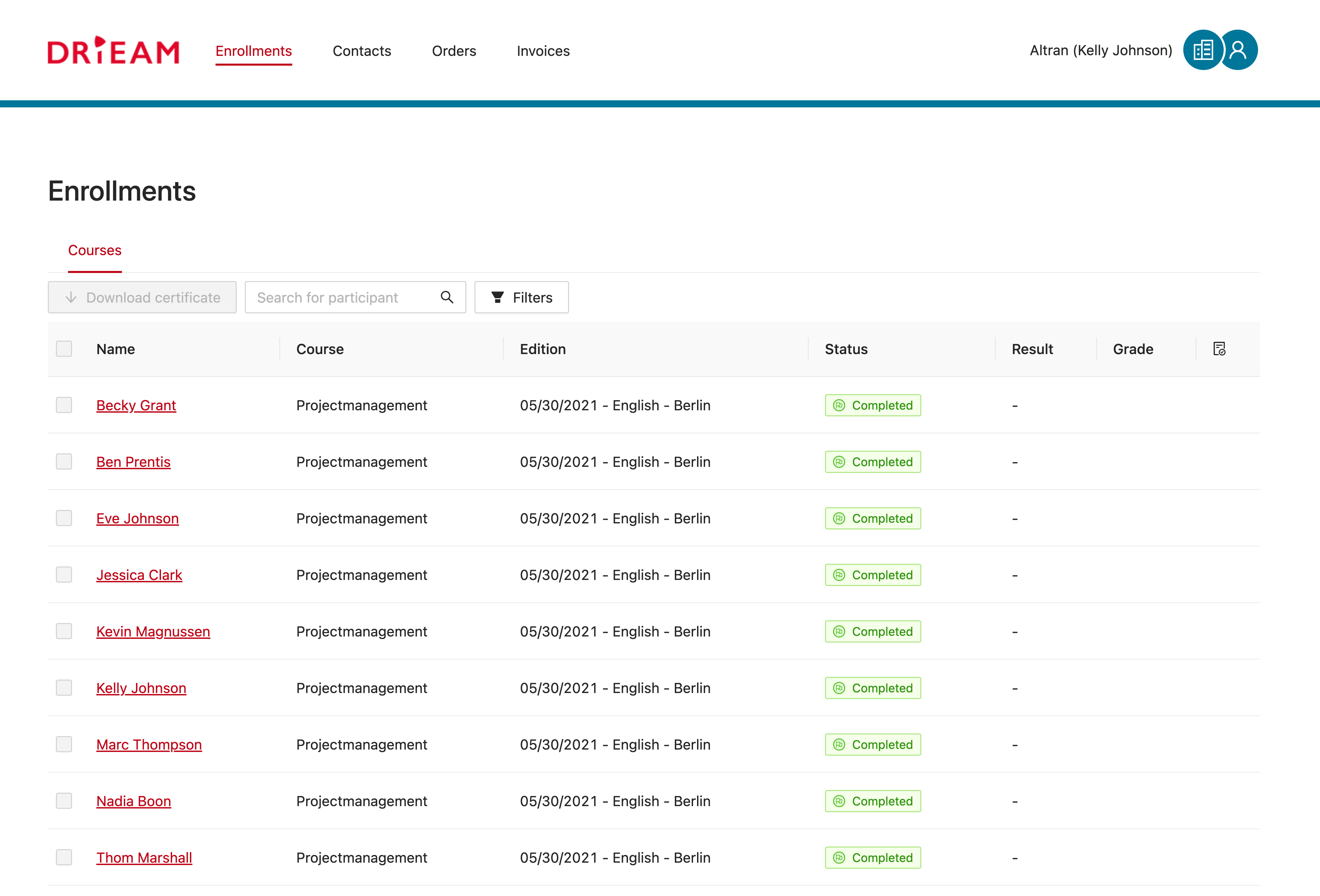Select the Courses tab
Screen dimensions: 1320x896
(x=95, y=250)
